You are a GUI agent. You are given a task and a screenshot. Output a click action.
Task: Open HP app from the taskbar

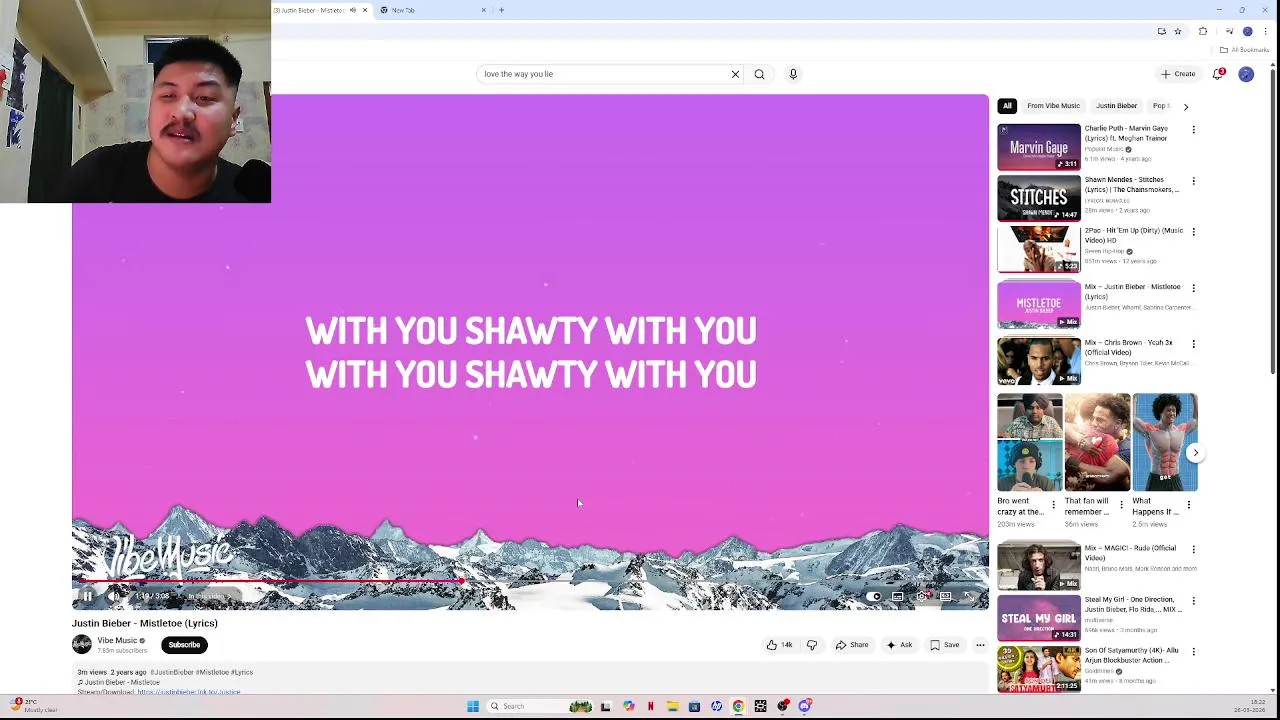(716, 707)
